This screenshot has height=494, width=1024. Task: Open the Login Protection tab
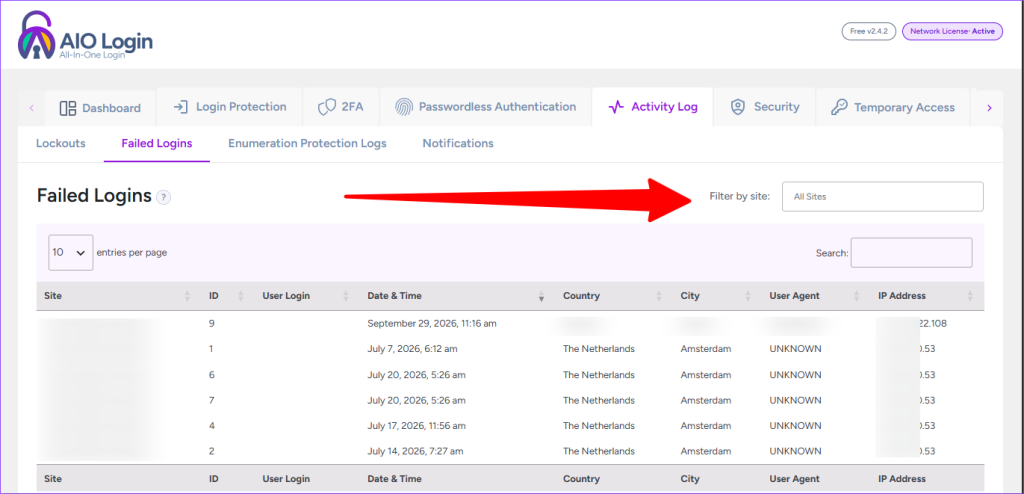230,107
